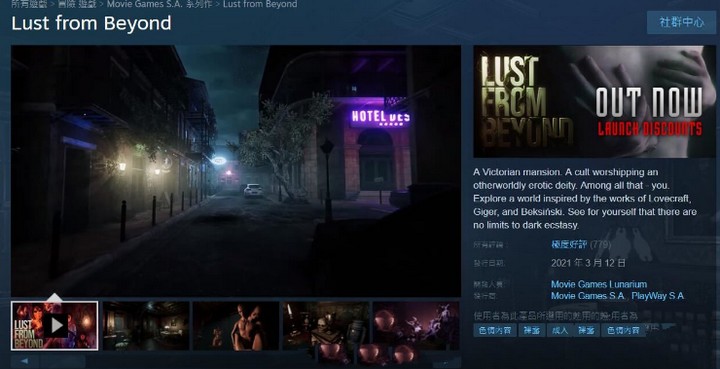Select the dark mansion interior thumbnail
720x369 pixels.
(x=146, y=325)
